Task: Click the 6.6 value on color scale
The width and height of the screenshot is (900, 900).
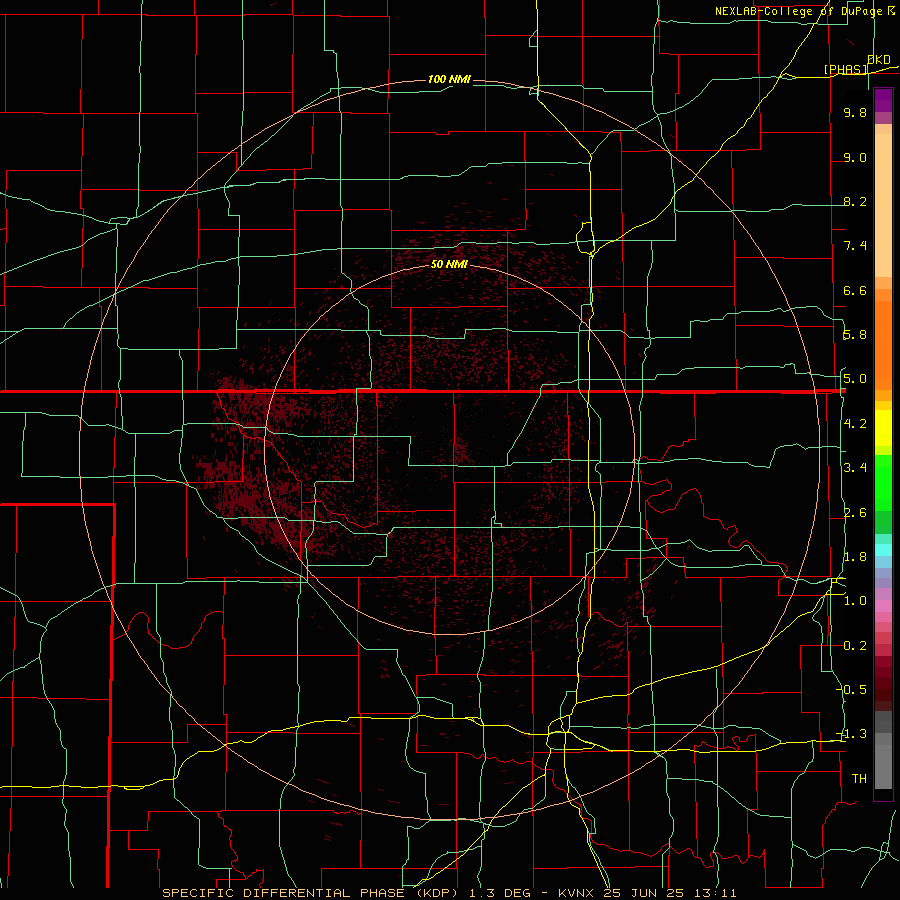Action: (x=855, y=291)
